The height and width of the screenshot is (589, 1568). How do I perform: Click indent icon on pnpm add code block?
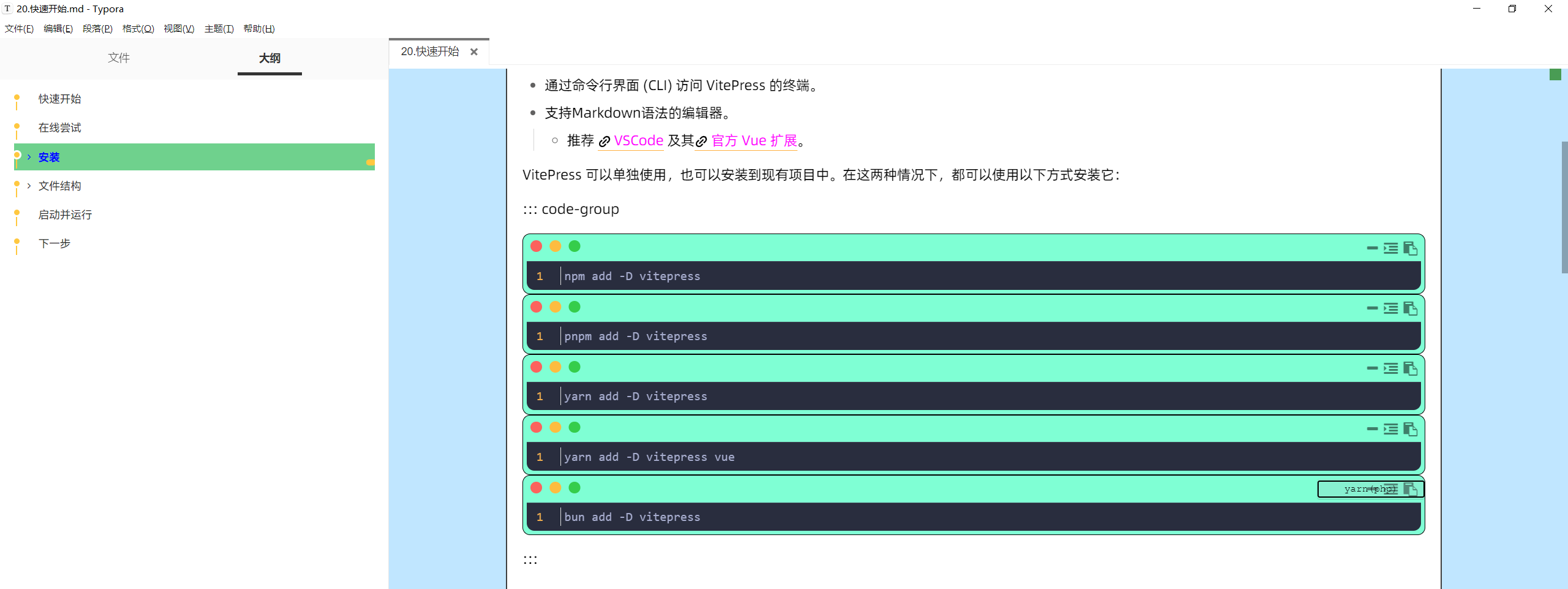1390,308
